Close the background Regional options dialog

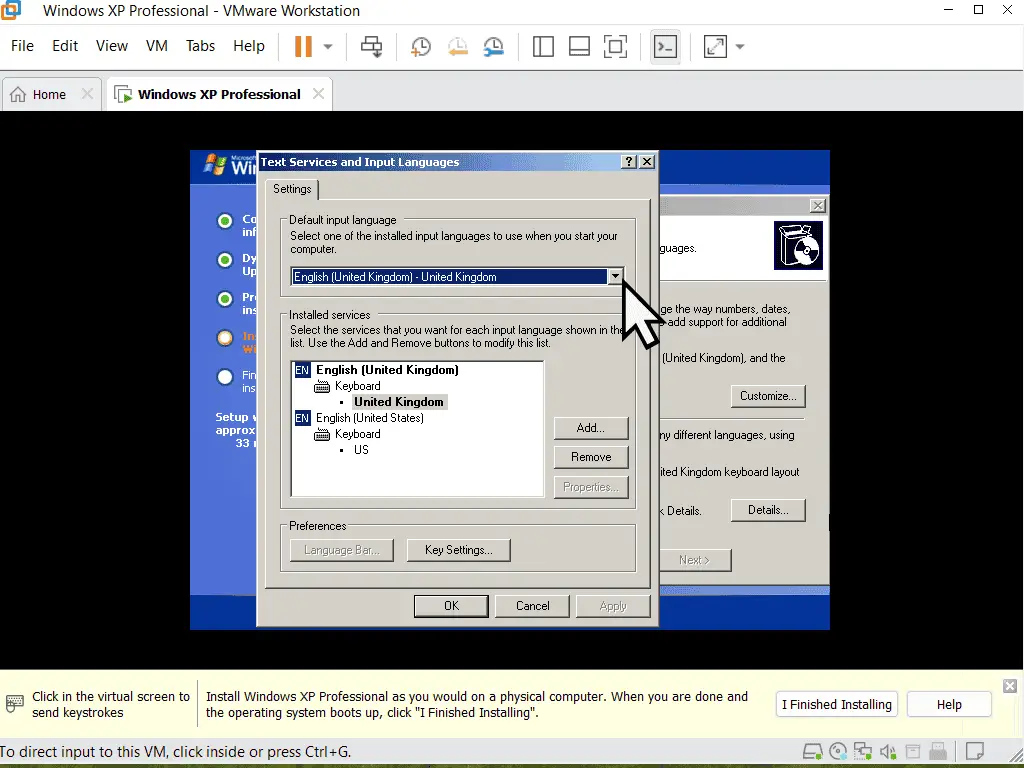click(x=818, y=206)
